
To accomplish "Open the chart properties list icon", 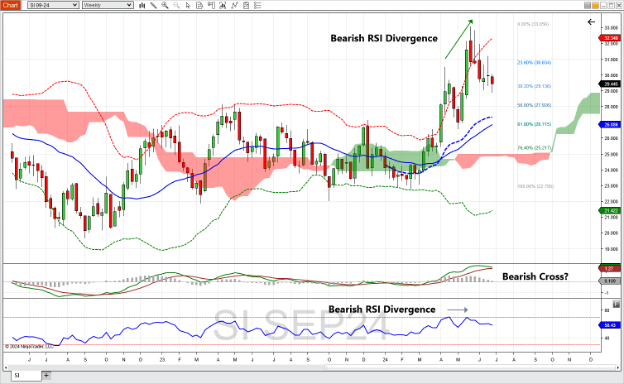I will [x=257, y=5].
